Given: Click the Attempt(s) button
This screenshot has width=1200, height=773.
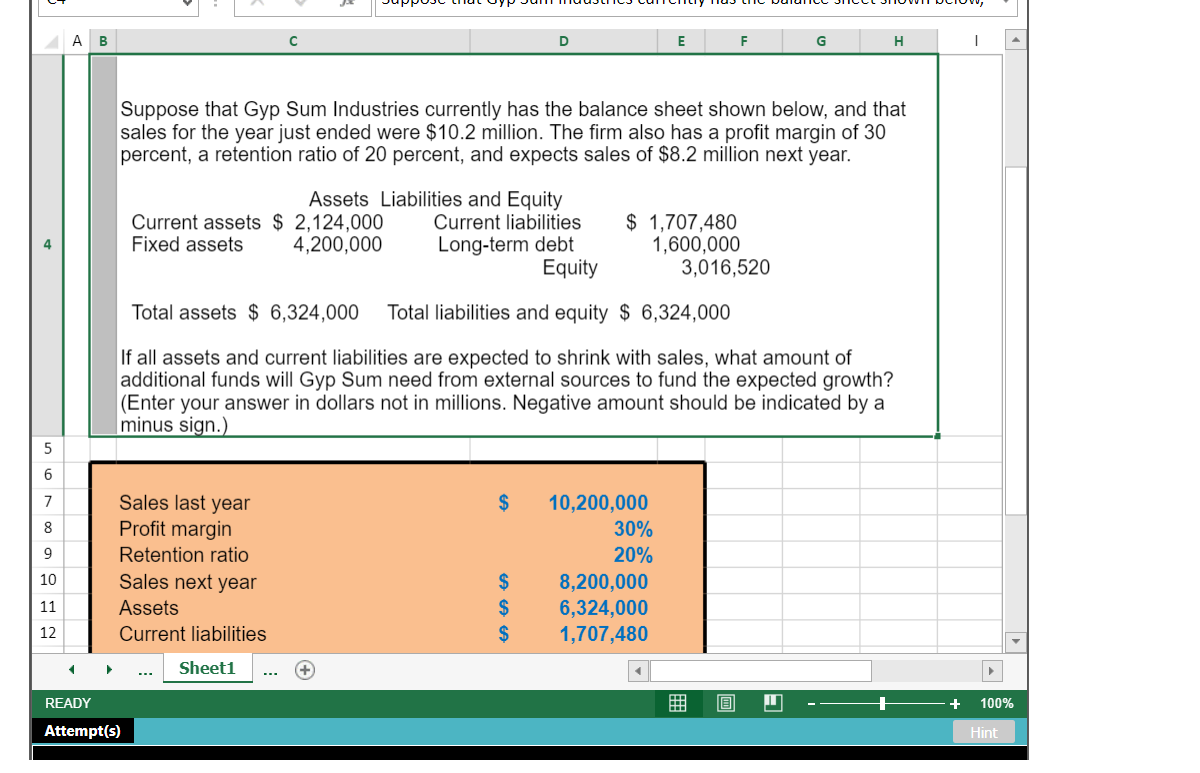Looking at the screenshot, I should (82, 730).
